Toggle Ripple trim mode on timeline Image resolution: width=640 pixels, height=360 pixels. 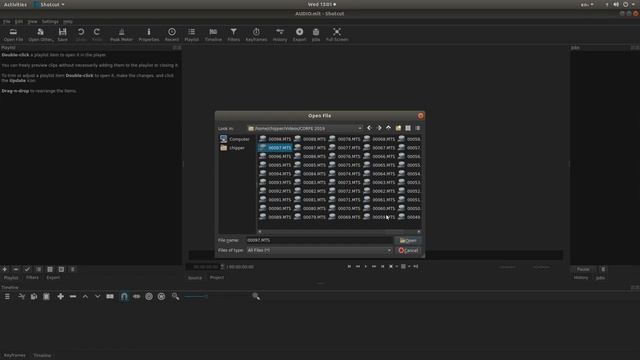[x=149, y=296]
